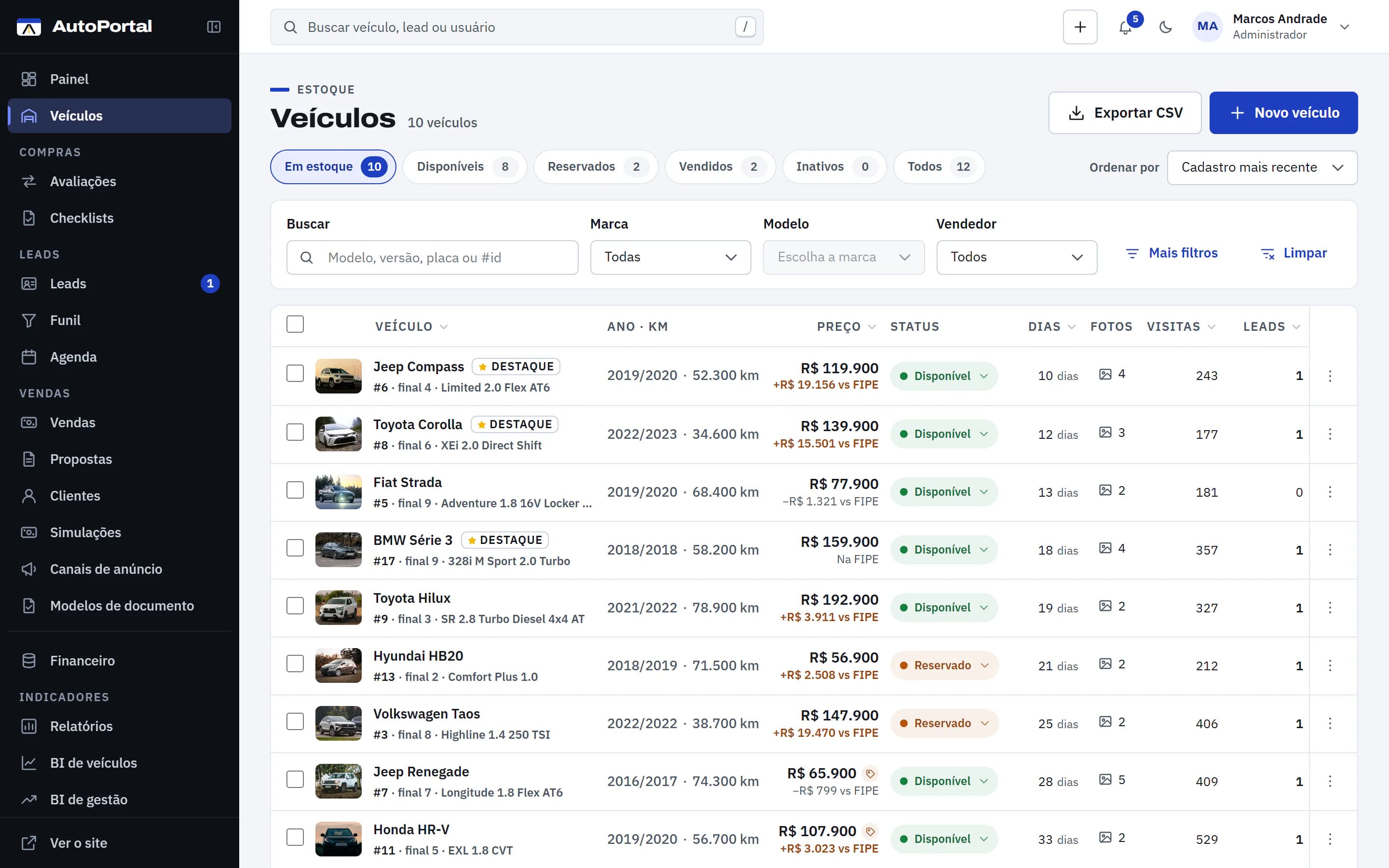The width and height of the screenshot is (1389, 868).
Task: Check the Jeep Compass row checkbox
Action: 295,374
